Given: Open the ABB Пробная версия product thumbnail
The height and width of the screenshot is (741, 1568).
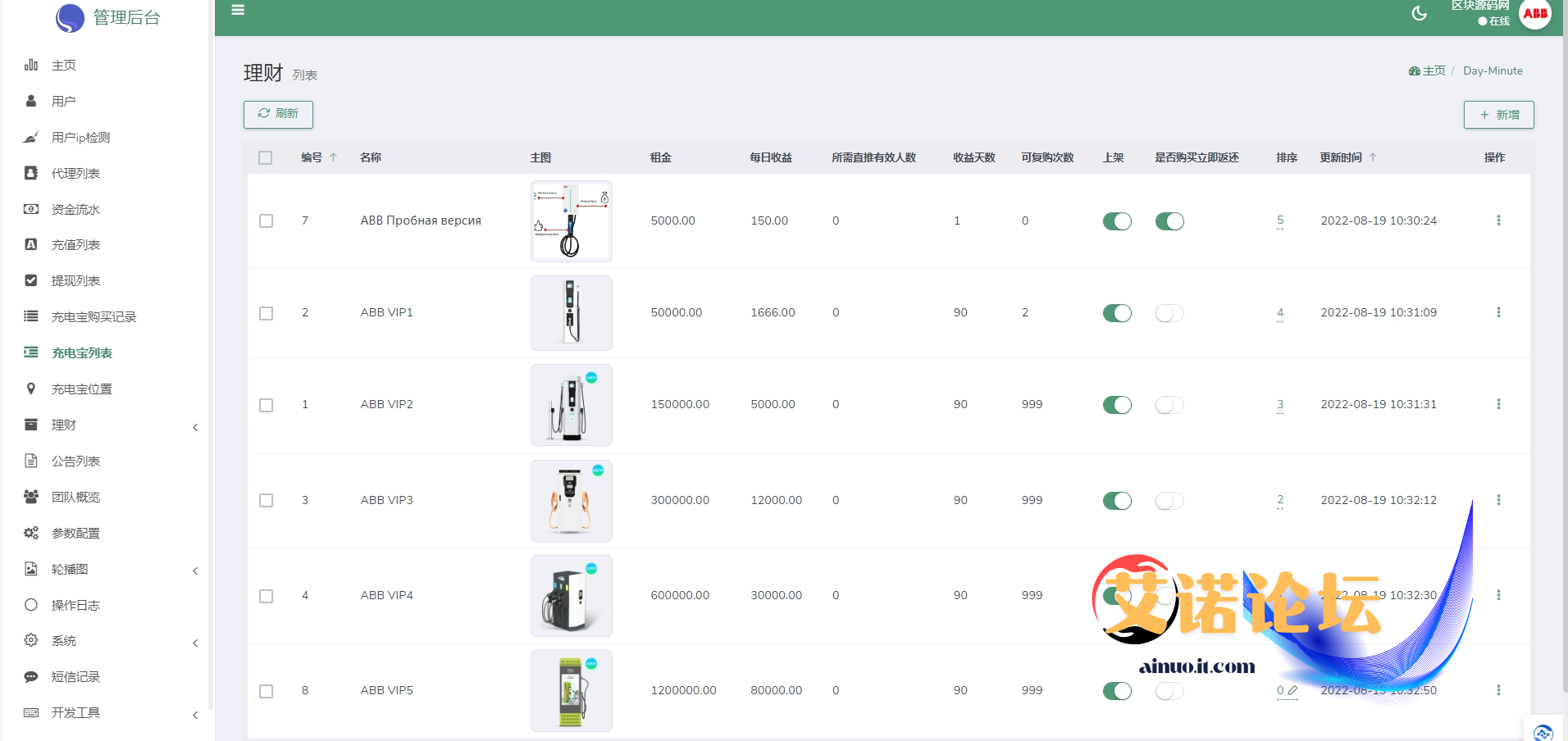Looking at the screenshot, I should (x=572, y=221).
